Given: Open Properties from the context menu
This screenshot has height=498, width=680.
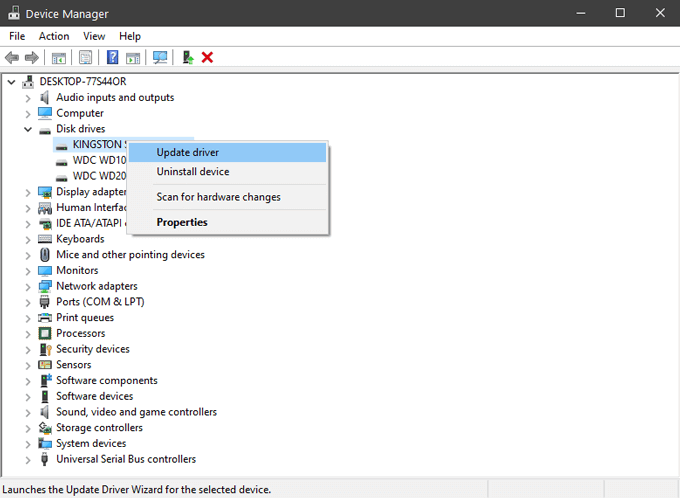Looking at the screenshot, I should (x=182, y=222).
